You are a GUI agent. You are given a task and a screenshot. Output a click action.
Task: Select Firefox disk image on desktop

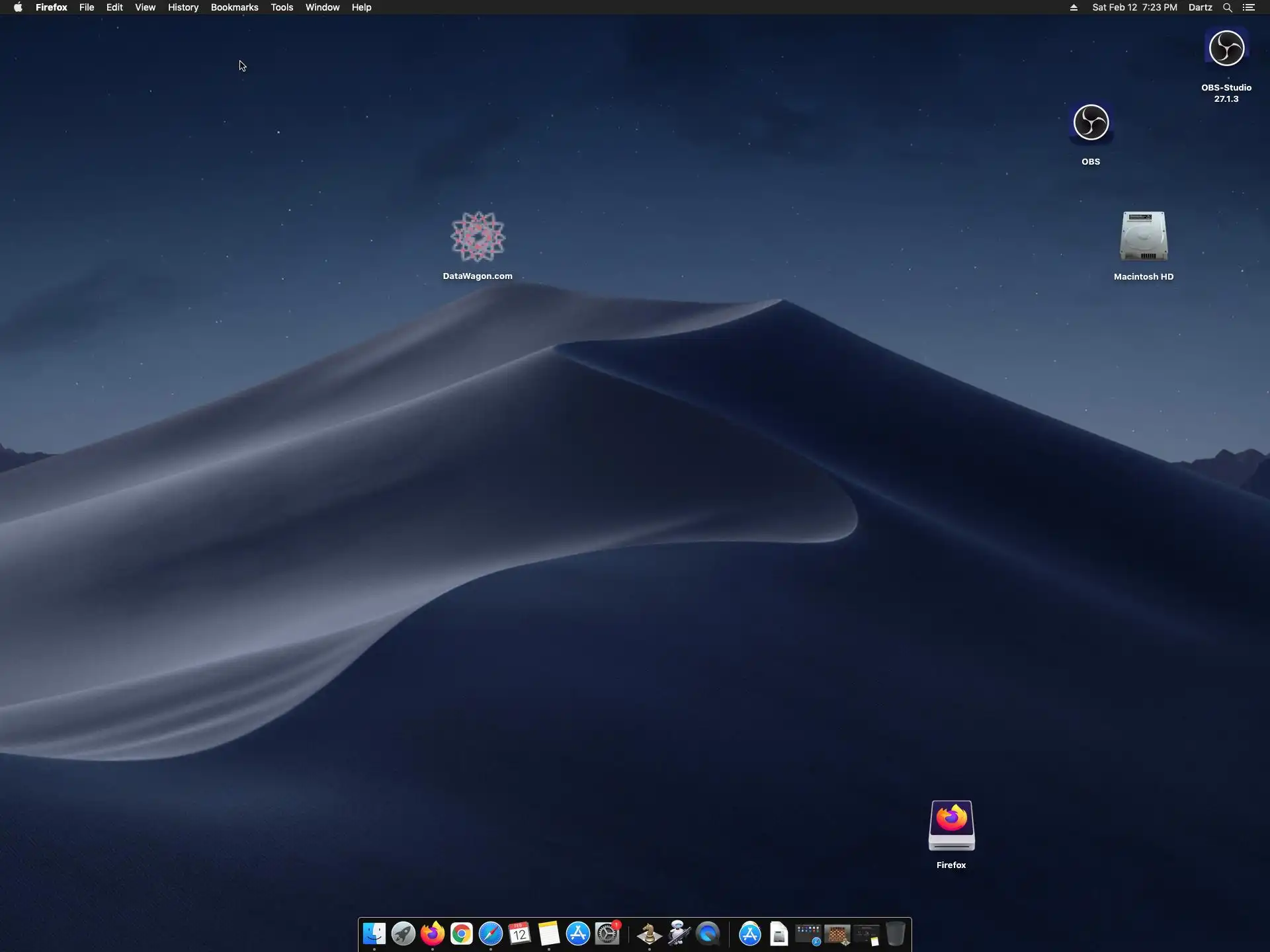tap(951, 825)
